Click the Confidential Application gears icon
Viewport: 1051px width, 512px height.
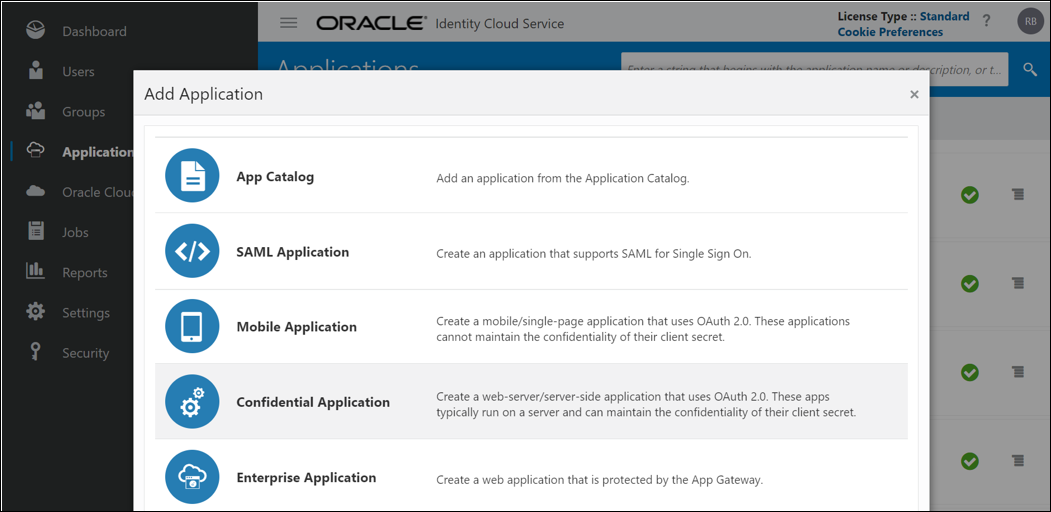[x=192, y=402]
